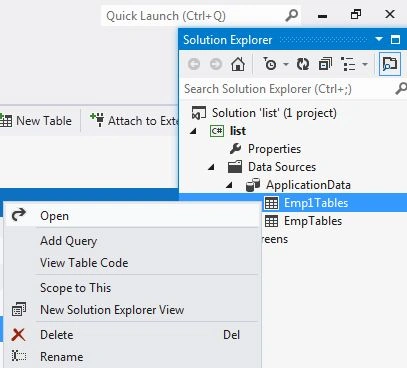Go to Home view in Solution Explorer
The image size is (407, 368).
pos(238,64)
